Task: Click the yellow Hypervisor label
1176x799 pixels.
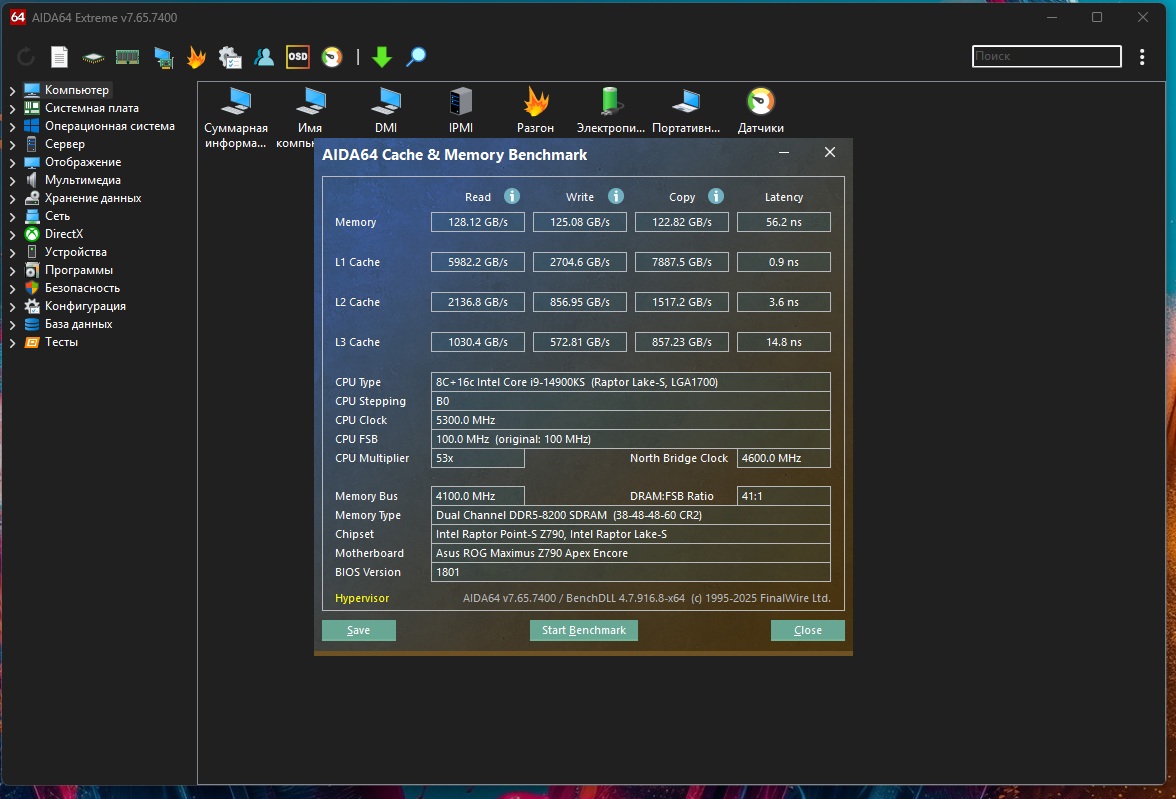Action: point(362,598)
